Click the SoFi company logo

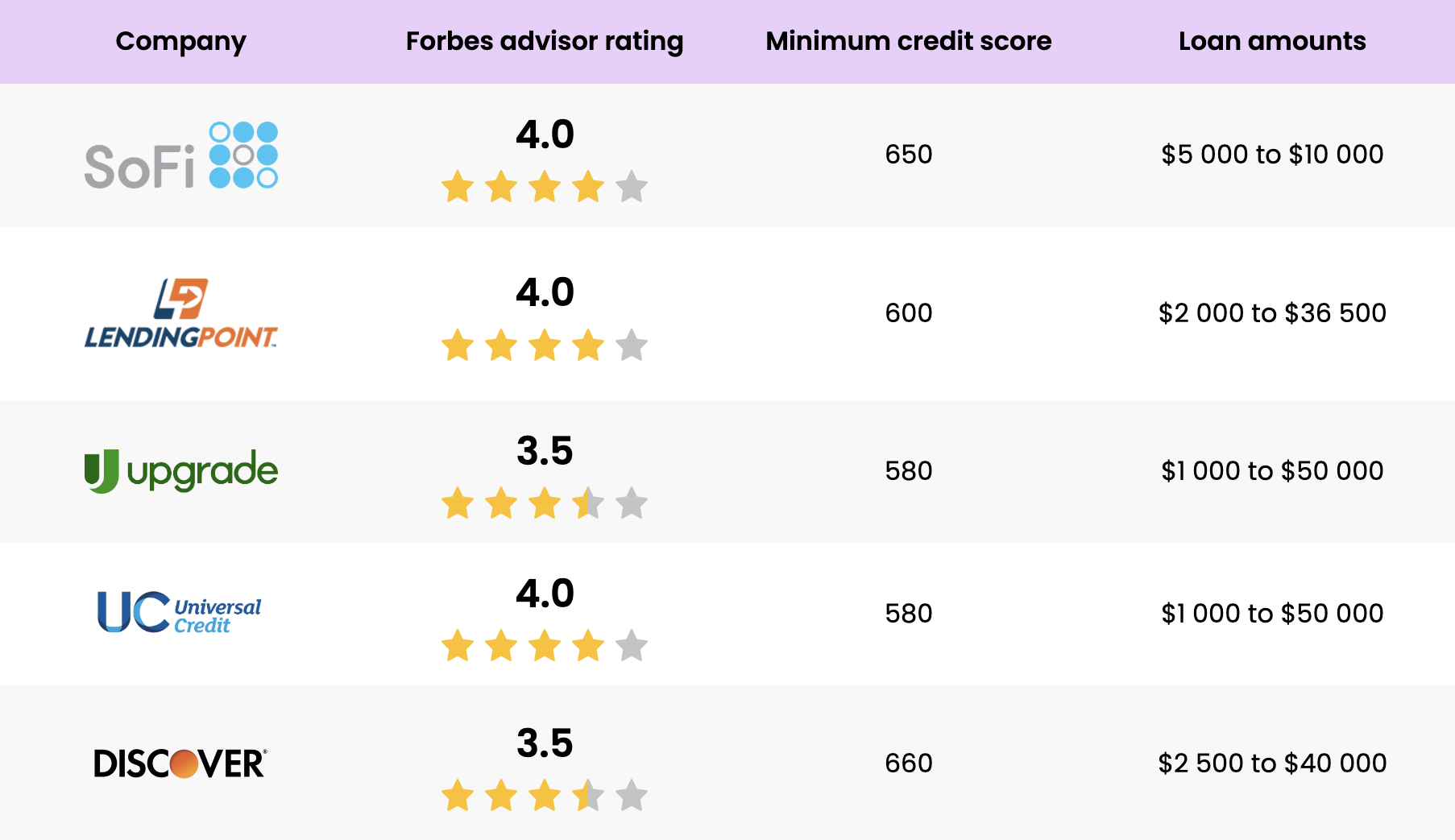tap(181, 155)
